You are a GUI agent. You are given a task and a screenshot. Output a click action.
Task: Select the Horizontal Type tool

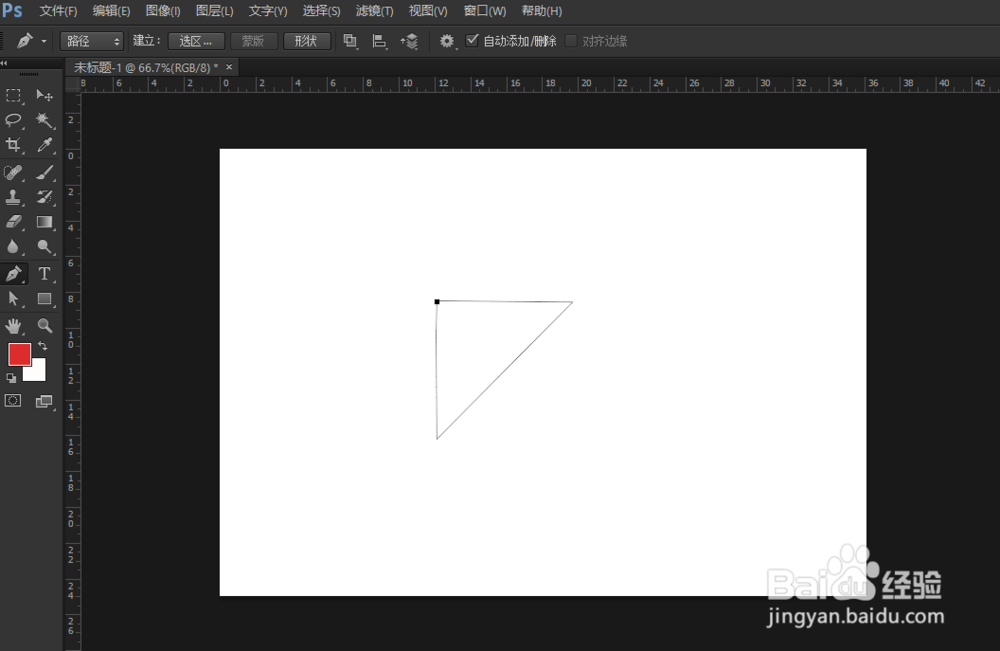[x=44, y=274]
